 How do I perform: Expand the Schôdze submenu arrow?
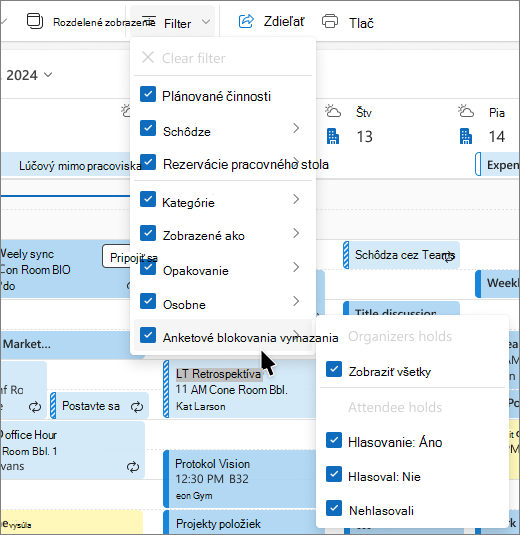click(296, 128)
